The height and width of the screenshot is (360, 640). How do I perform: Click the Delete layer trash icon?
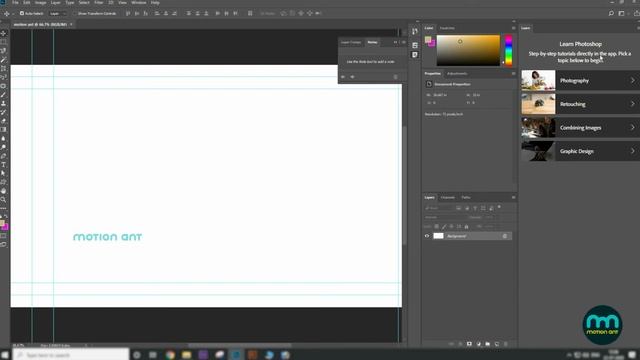tap(506, 344)
